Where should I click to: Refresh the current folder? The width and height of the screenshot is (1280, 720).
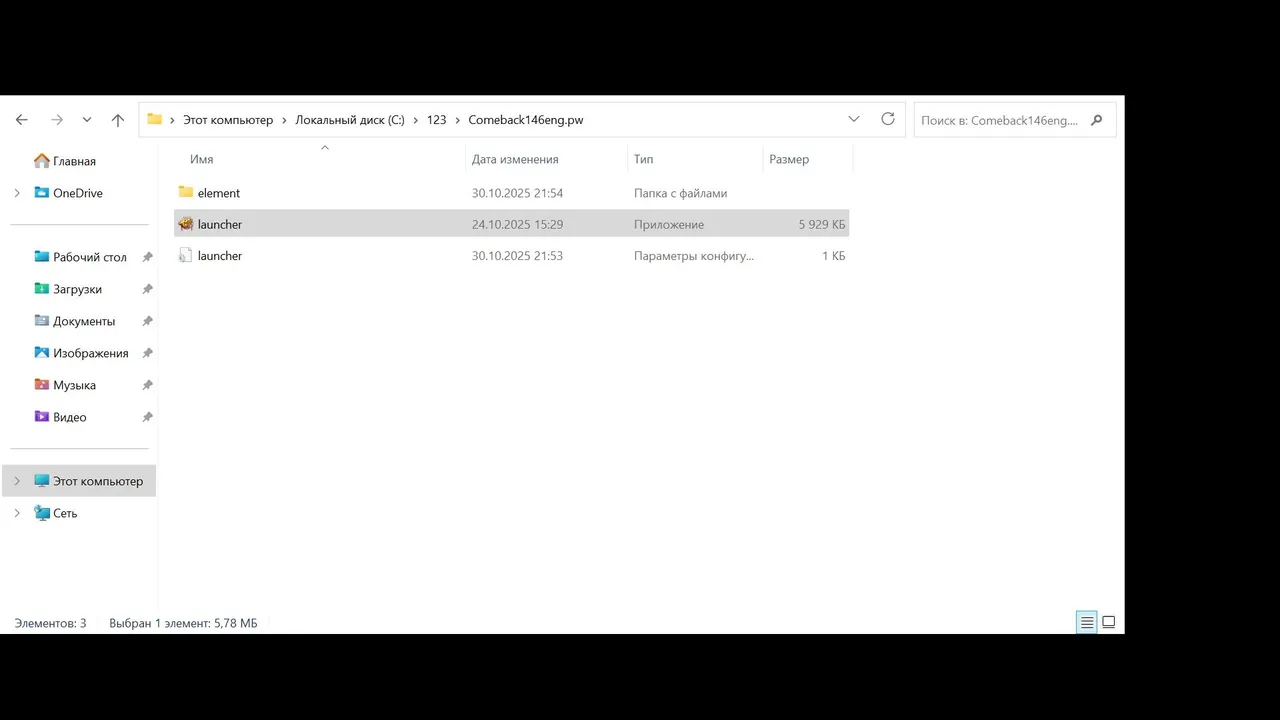click(x=888, y=119)
